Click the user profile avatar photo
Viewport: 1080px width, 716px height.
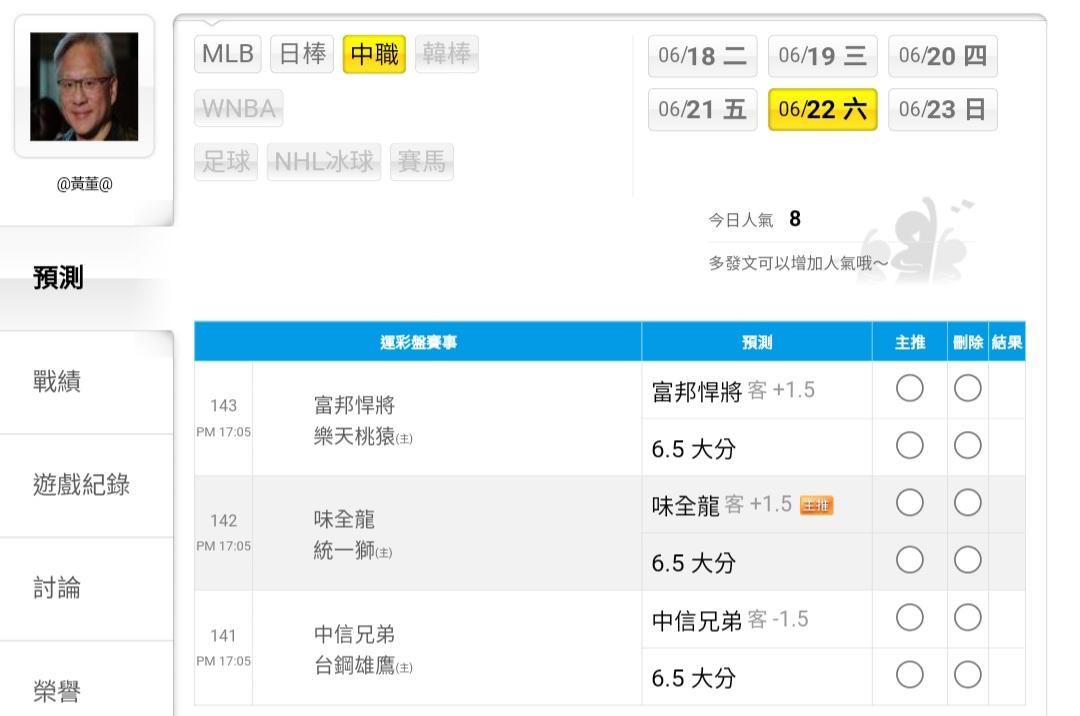click(84, 87)
